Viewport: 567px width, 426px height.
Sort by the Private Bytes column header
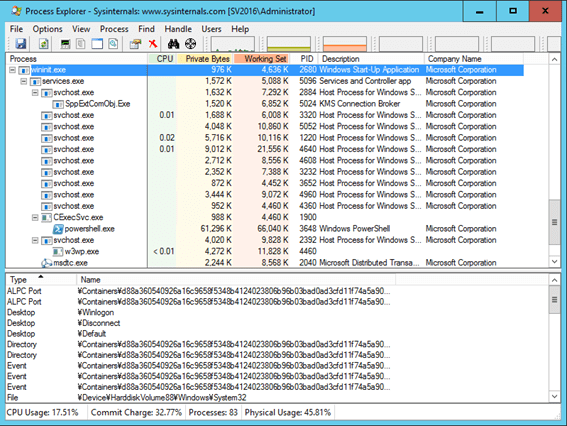pyautogui.click(x=205, y=59)
